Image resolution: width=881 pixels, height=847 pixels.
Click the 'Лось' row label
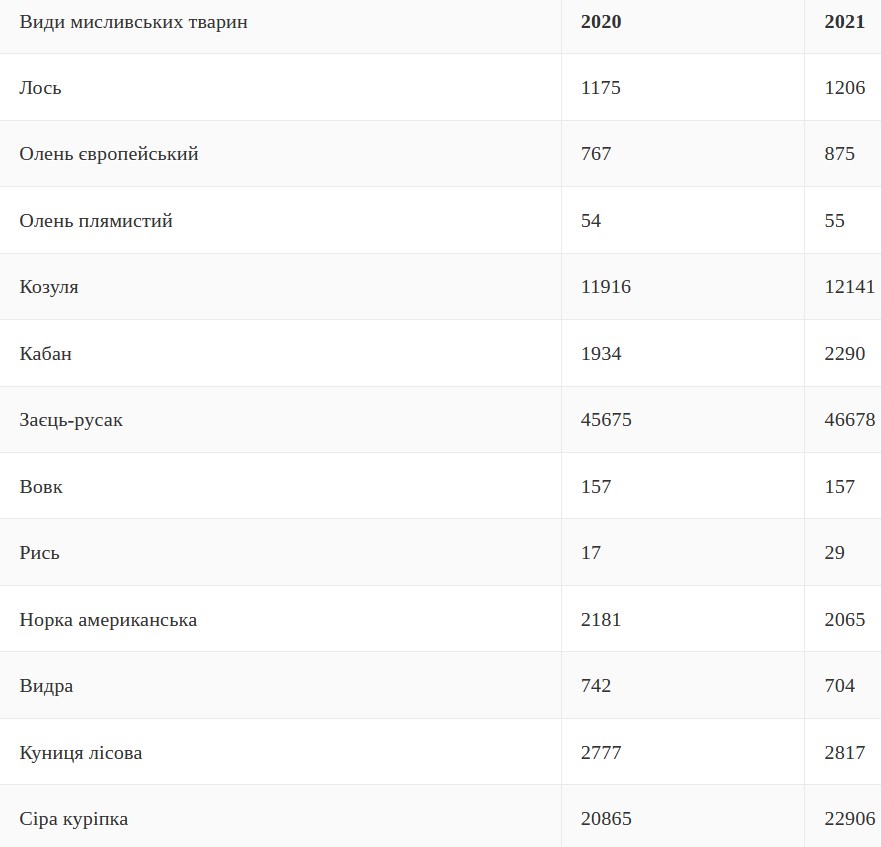click(41, 88)
